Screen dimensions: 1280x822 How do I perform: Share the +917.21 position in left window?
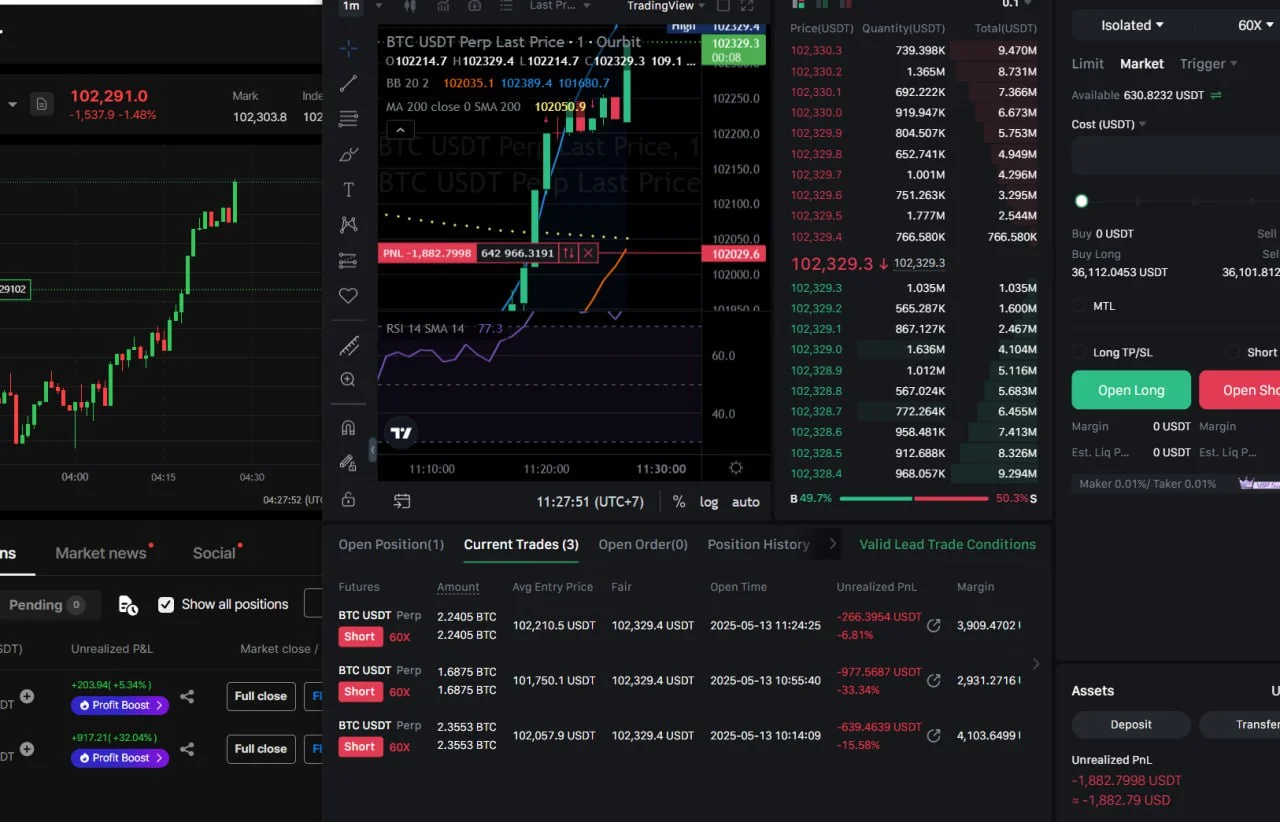(187, 749)
